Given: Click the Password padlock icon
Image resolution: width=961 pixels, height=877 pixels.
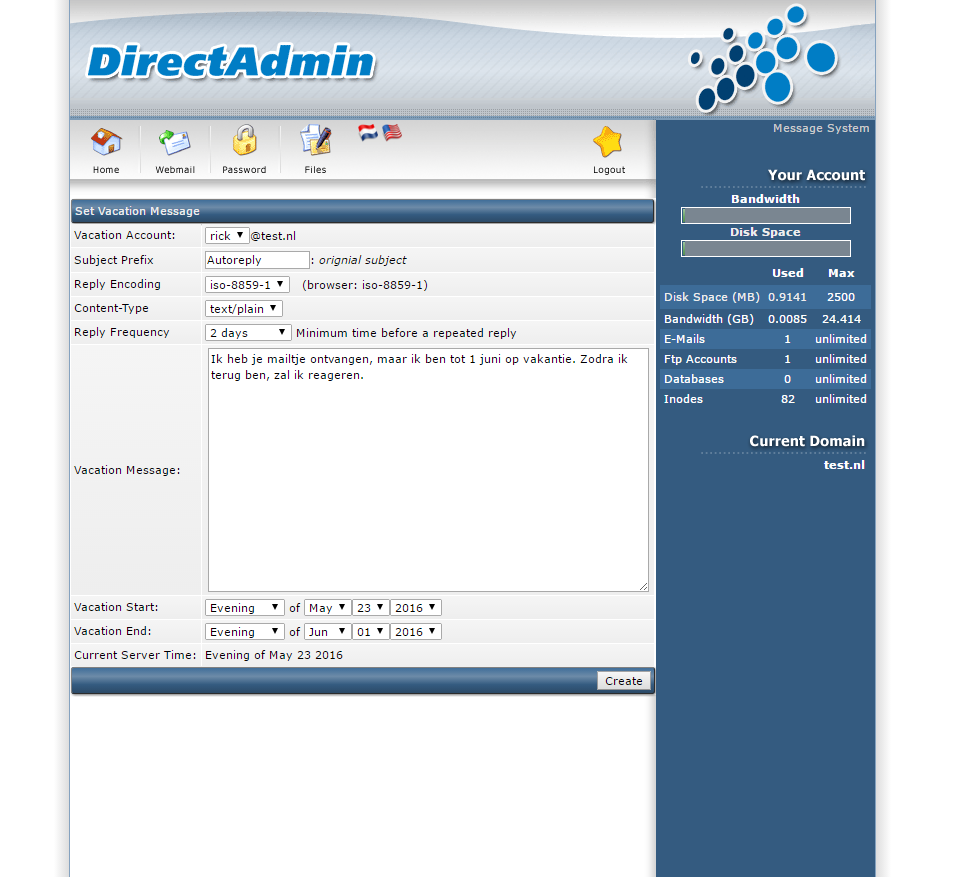Looking at the screenshot, I should point(244,142).
